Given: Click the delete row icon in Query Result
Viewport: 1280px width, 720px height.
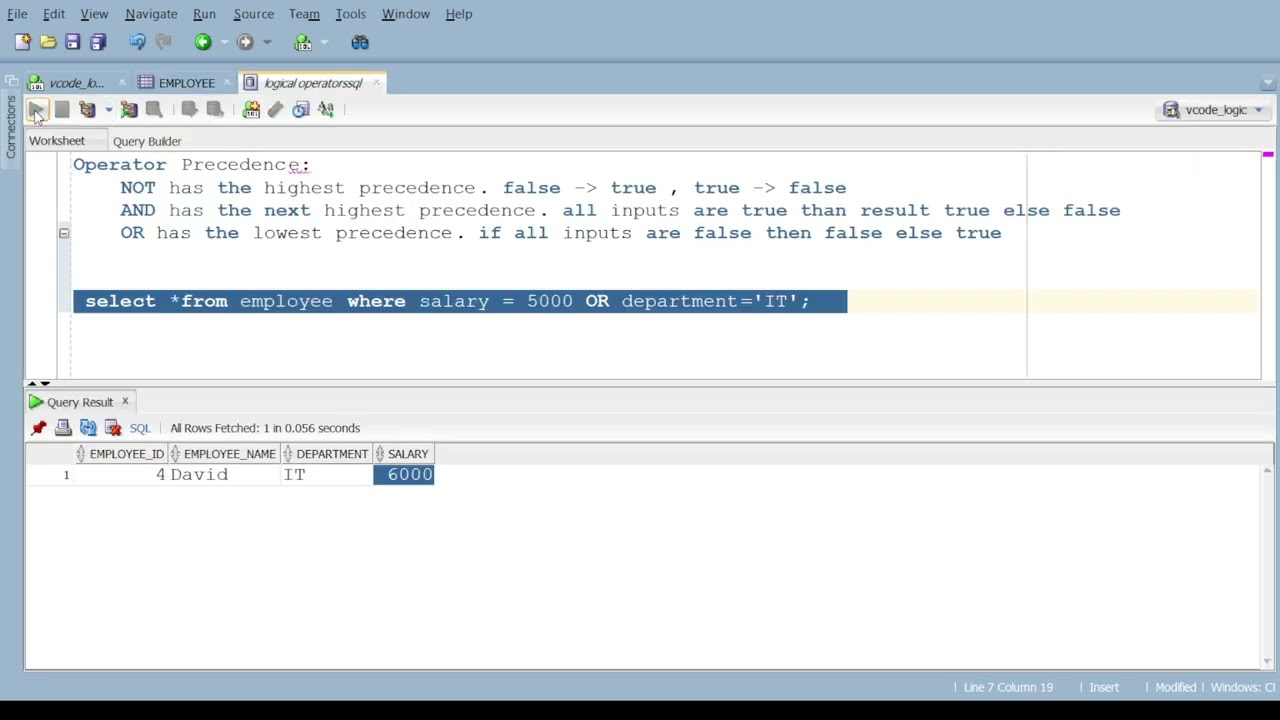Looking at the screenshot, I should [113, 428].
